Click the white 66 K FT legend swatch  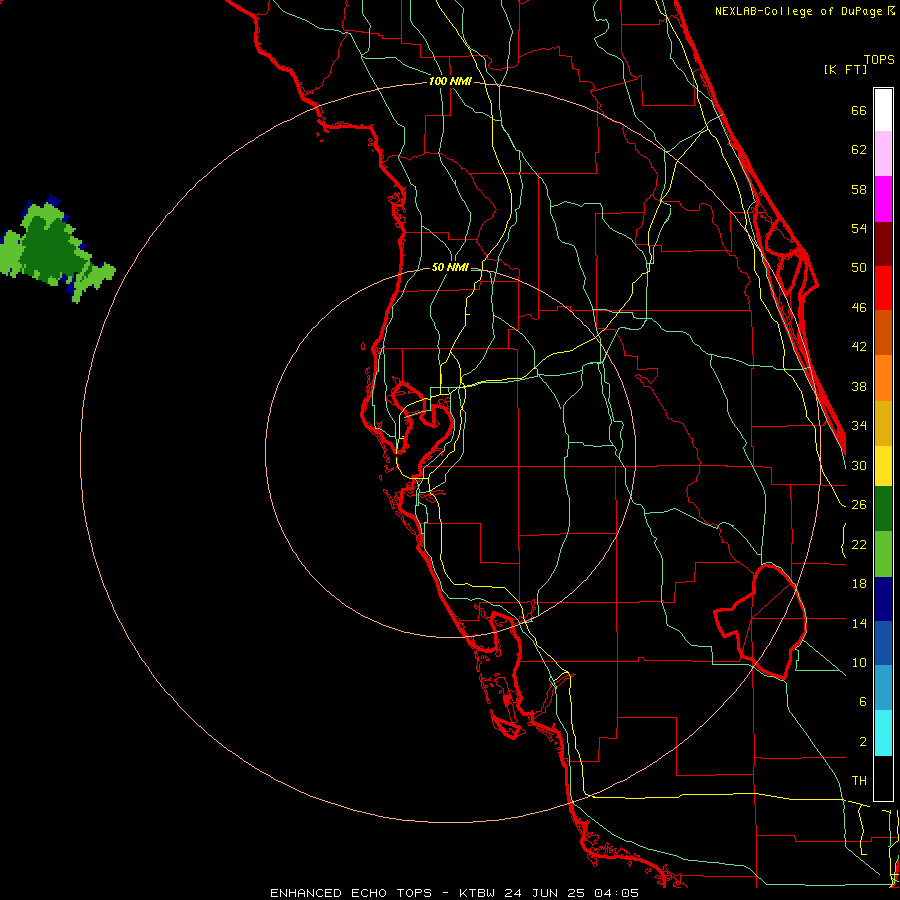[883, 110]
